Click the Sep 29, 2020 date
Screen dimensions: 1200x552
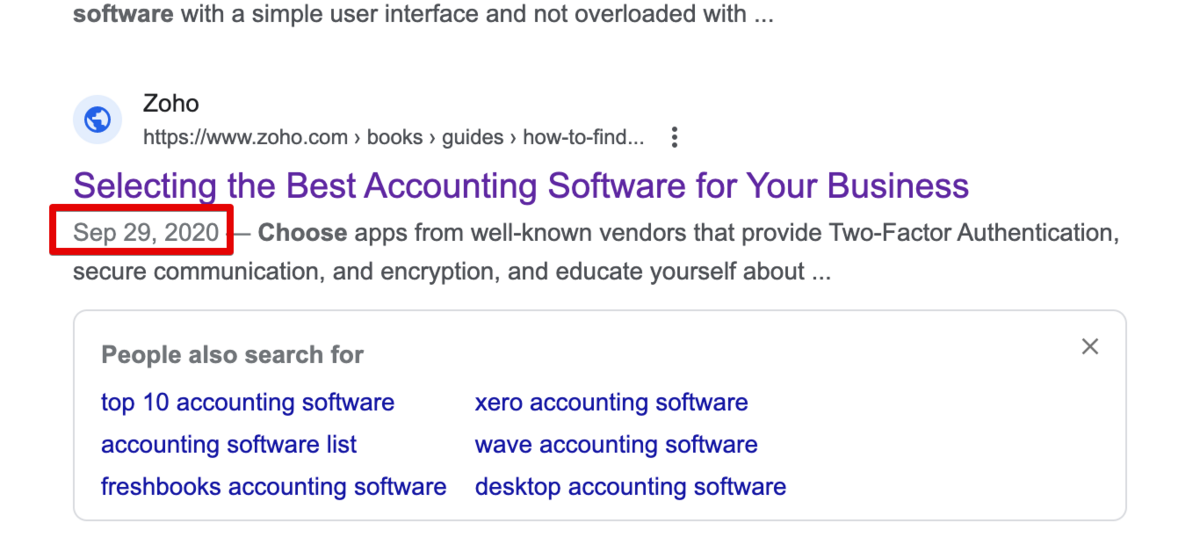click(x=146, y=233)
